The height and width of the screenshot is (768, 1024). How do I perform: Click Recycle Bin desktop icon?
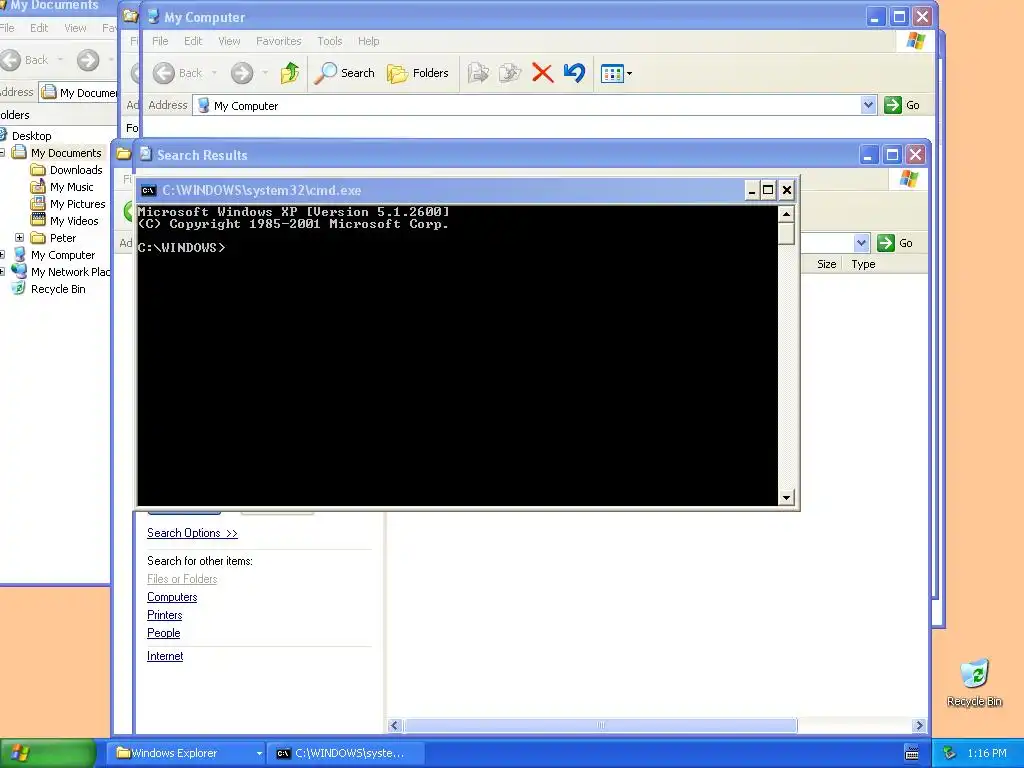click(974, 683)
